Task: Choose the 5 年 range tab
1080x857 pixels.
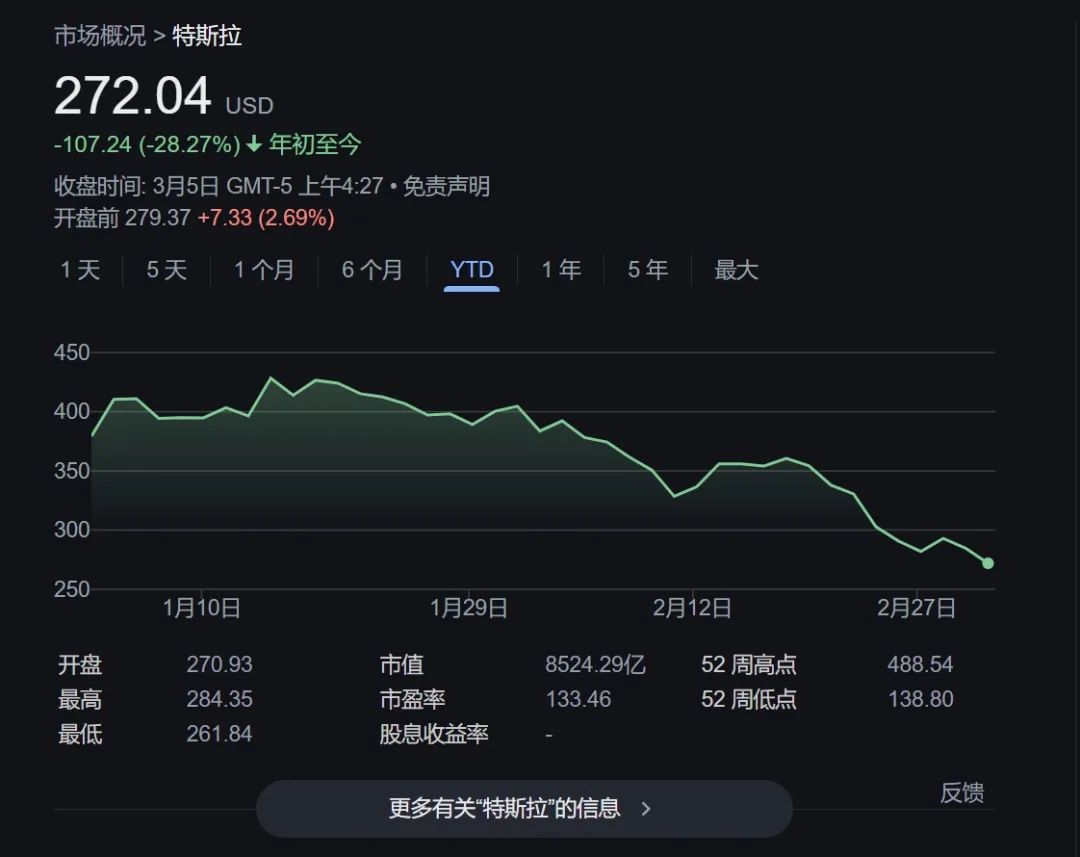Action: point(648,270)
